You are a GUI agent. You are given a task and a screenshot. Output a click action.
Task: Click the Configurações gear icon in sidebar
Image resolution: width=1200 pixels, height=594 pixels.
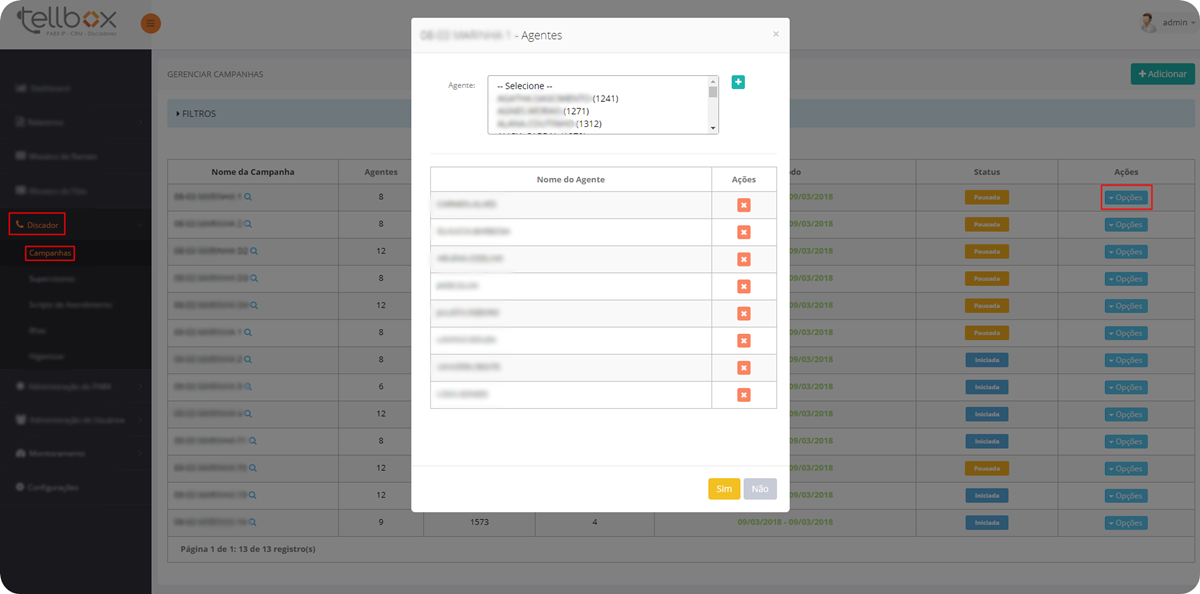(20, 487)
